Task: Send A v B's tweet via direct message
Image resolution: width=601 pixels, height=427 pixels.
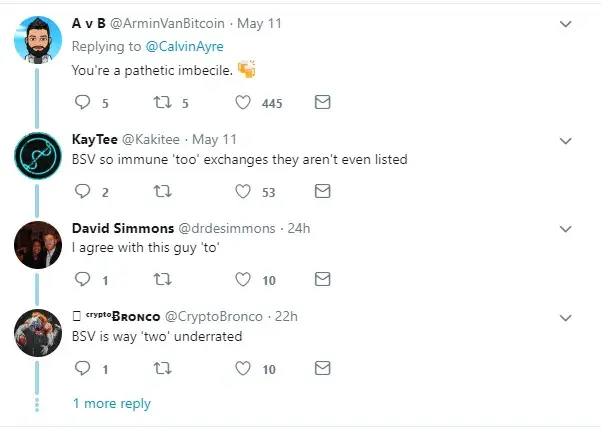Action: tap(322, 102)
